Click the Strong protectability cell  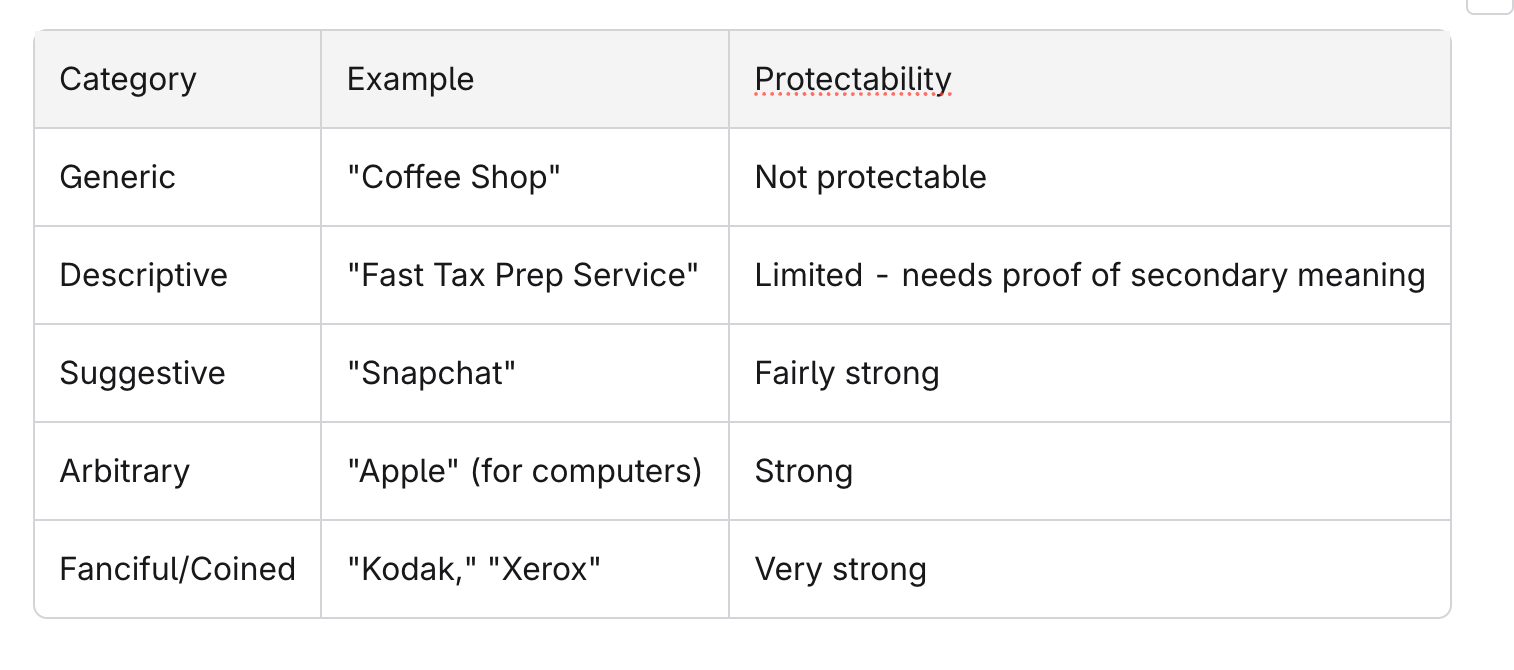[x=1089, y=471]
